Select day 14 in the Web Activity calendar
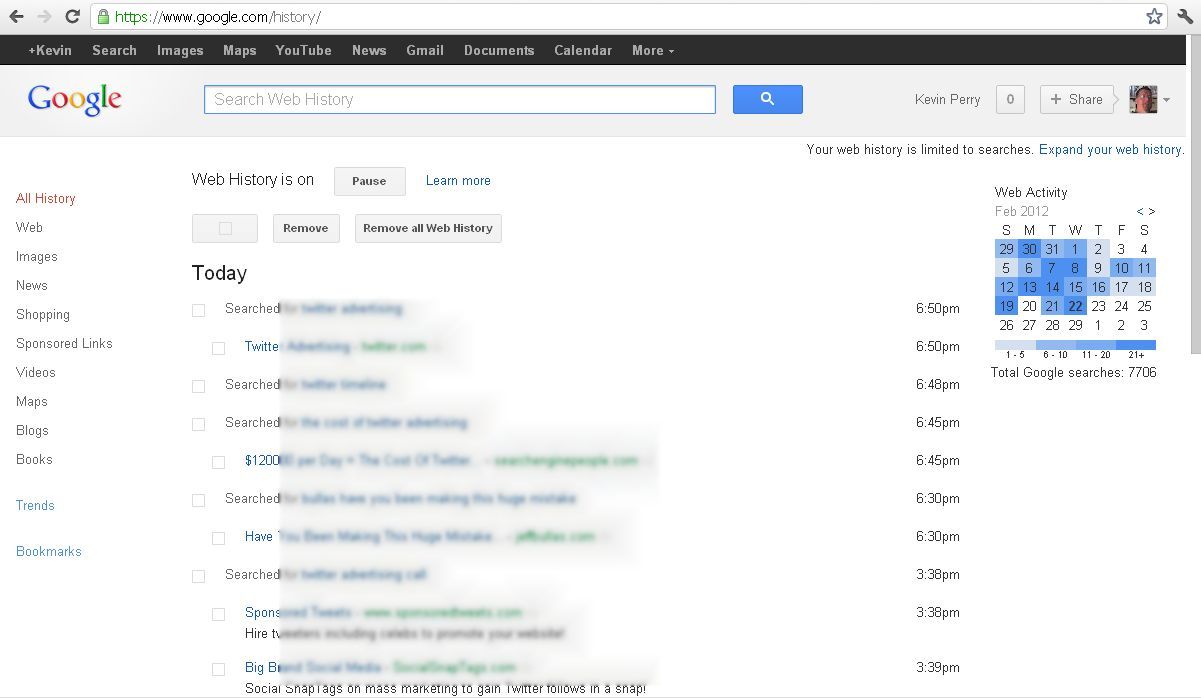 [1052, 287]
